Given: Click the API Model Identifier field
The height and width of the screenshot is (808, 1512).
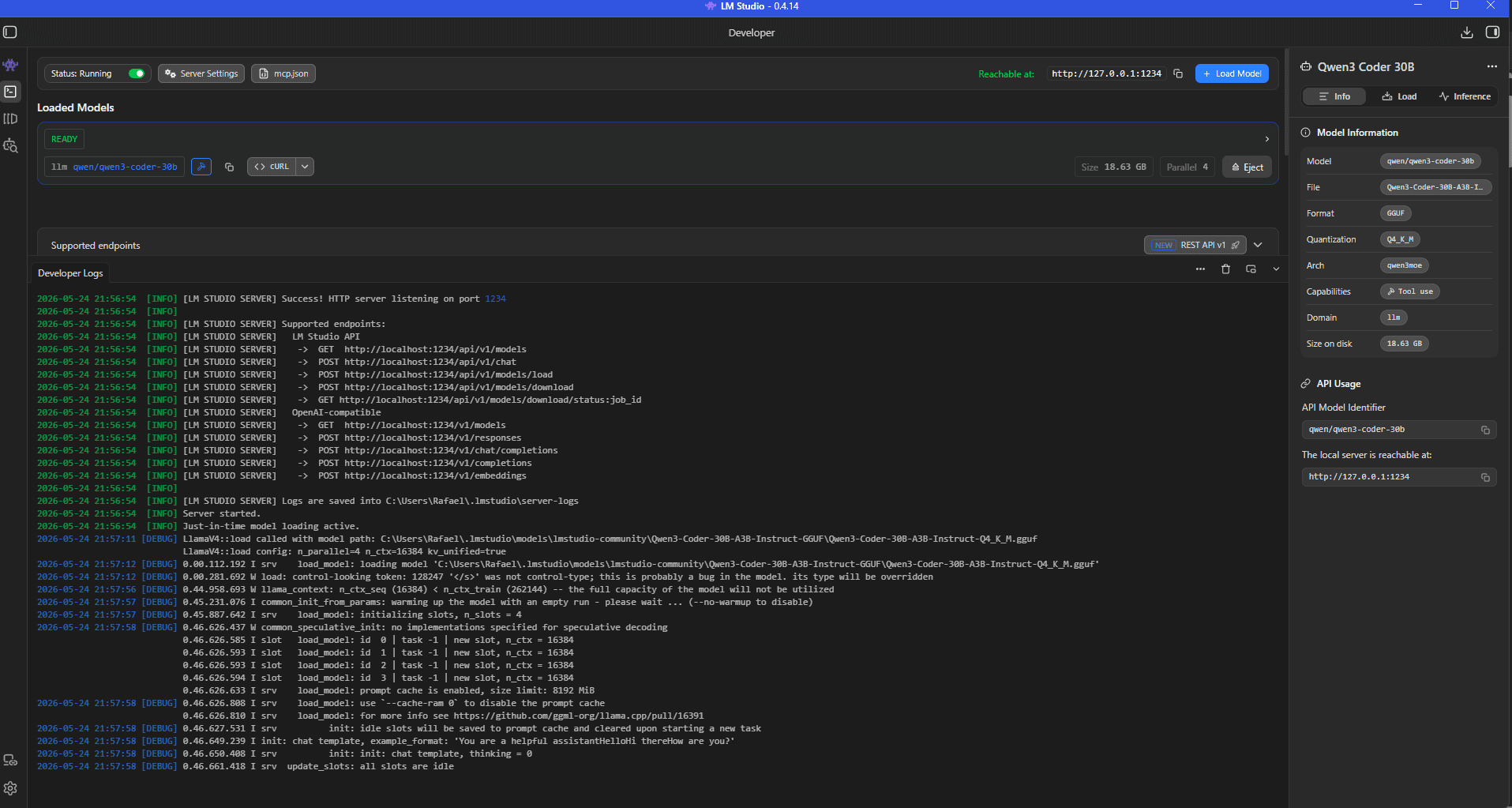Looking at the screenshot, I should pyautogui.click(x=1399, y=430).
